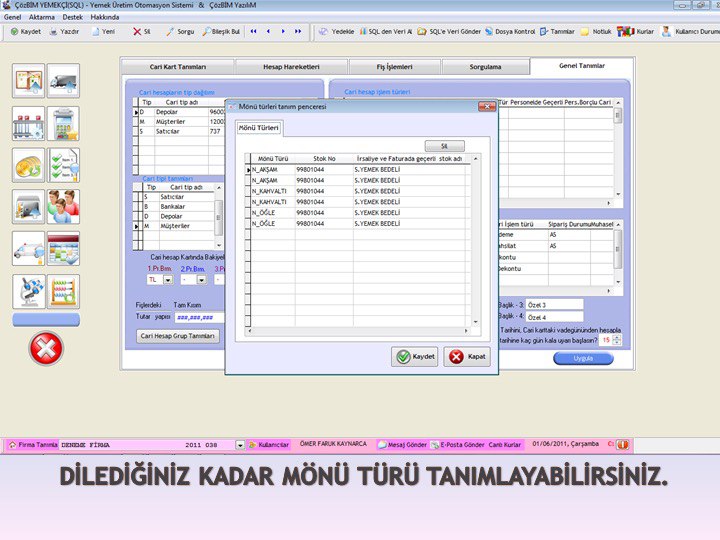Open the TL currency dropdown
Viewport: 720px width, 540px height.
point(168,280)
